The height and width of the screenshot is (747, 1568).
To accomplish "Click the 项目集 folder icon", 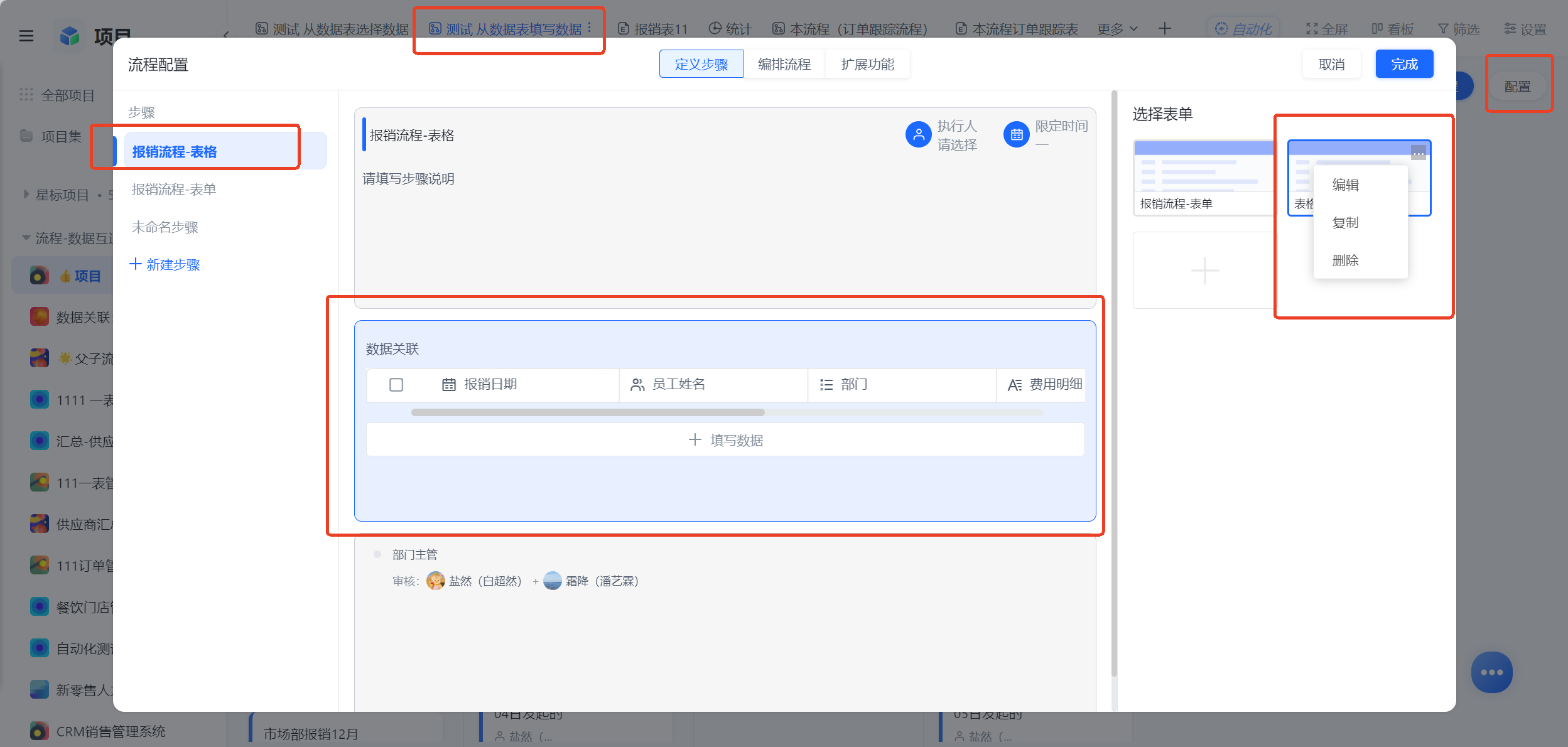I will pos(26,136).
